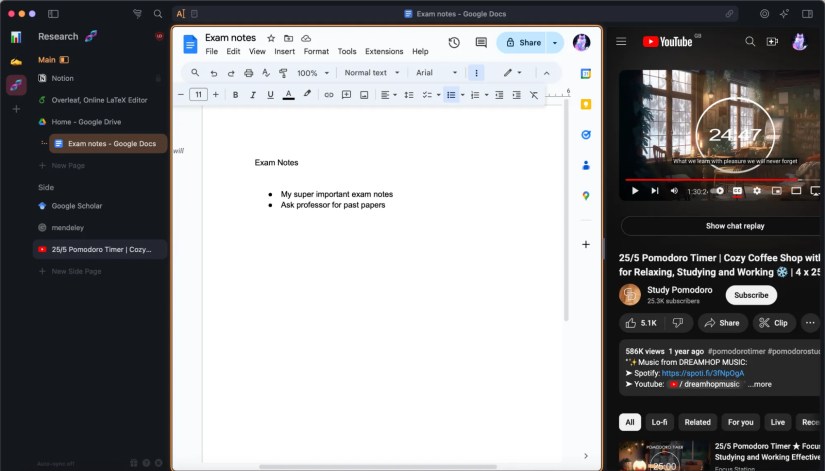
Task: Open YouTube settings gear in player
Action: pyautogui.click(x=757, y=191)
